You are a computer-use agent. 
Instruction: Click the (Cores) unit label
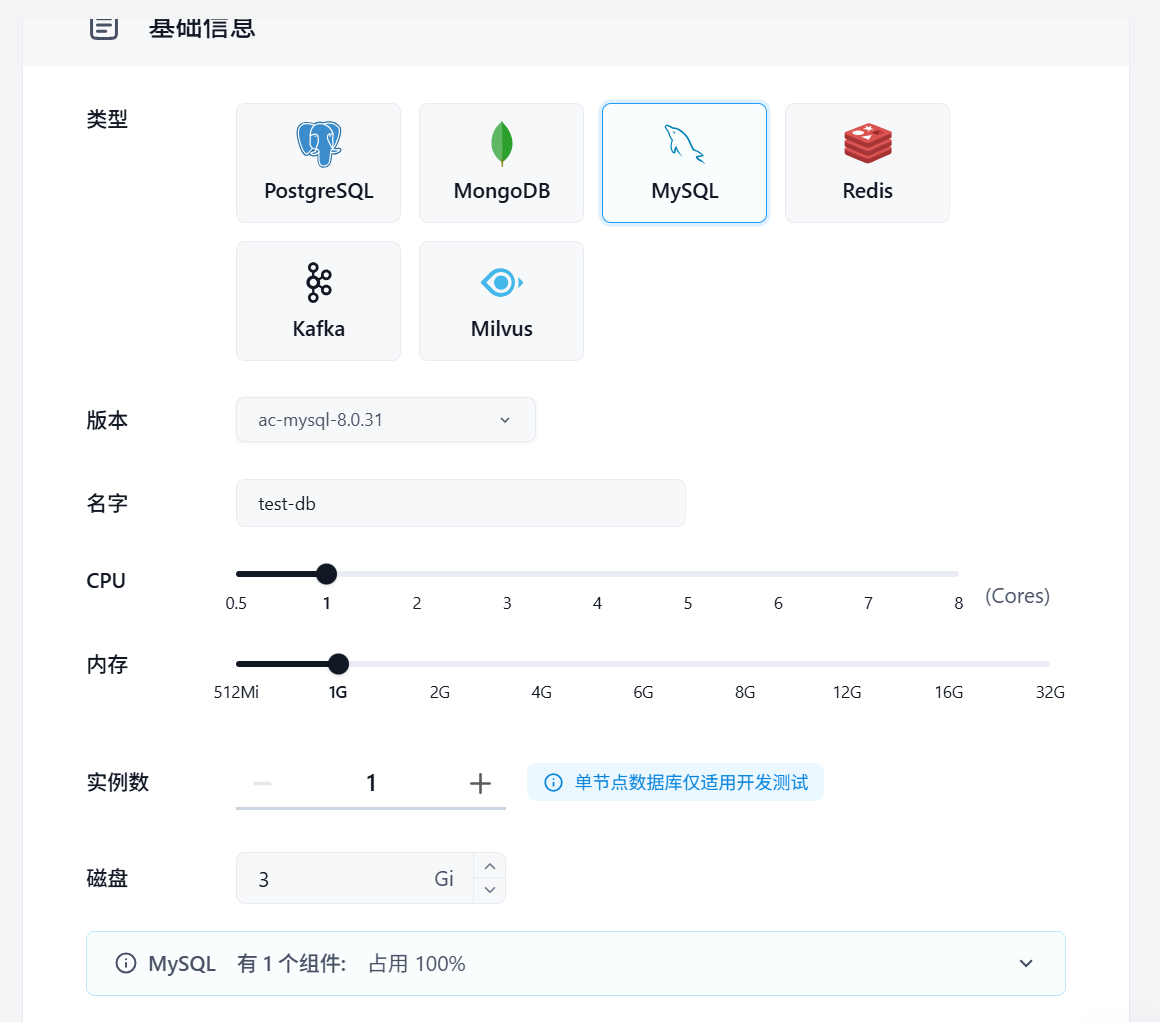point(1017,596)
